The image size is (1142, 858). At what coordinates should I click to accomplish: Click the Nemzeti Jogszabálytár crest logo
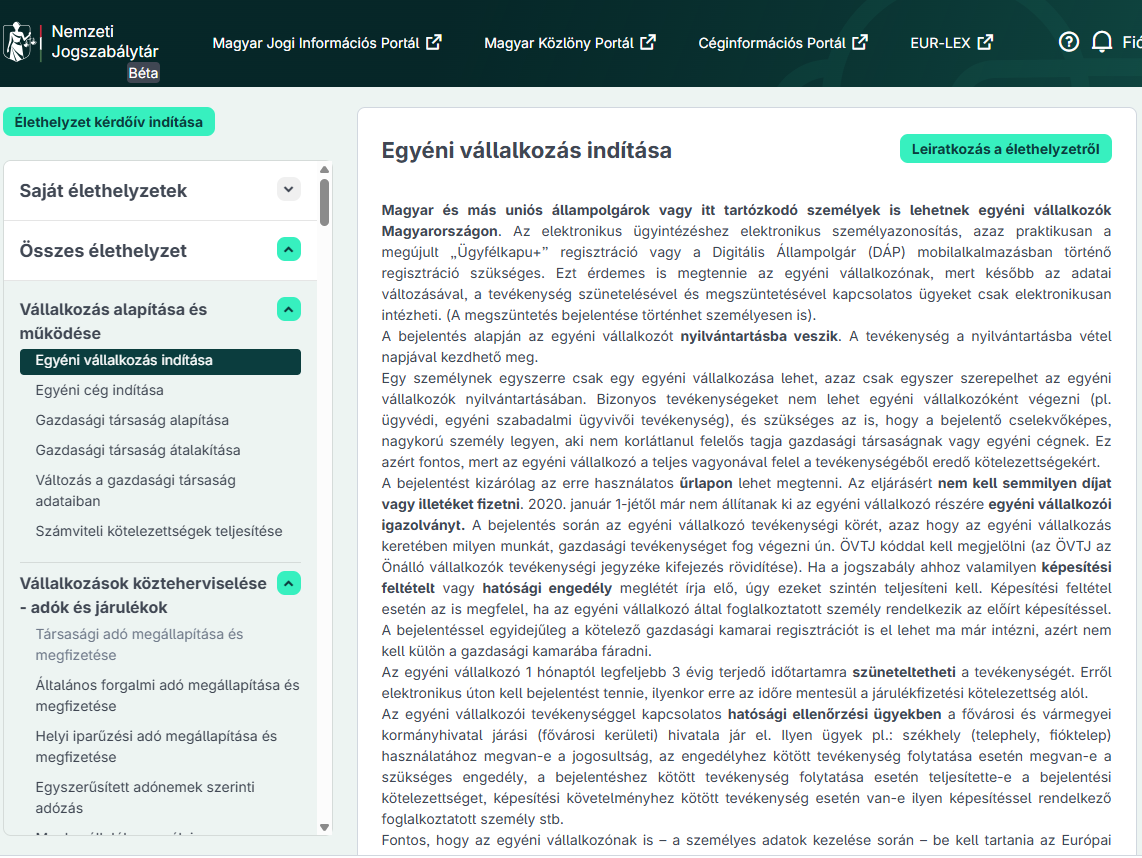[x=20, y=42]
